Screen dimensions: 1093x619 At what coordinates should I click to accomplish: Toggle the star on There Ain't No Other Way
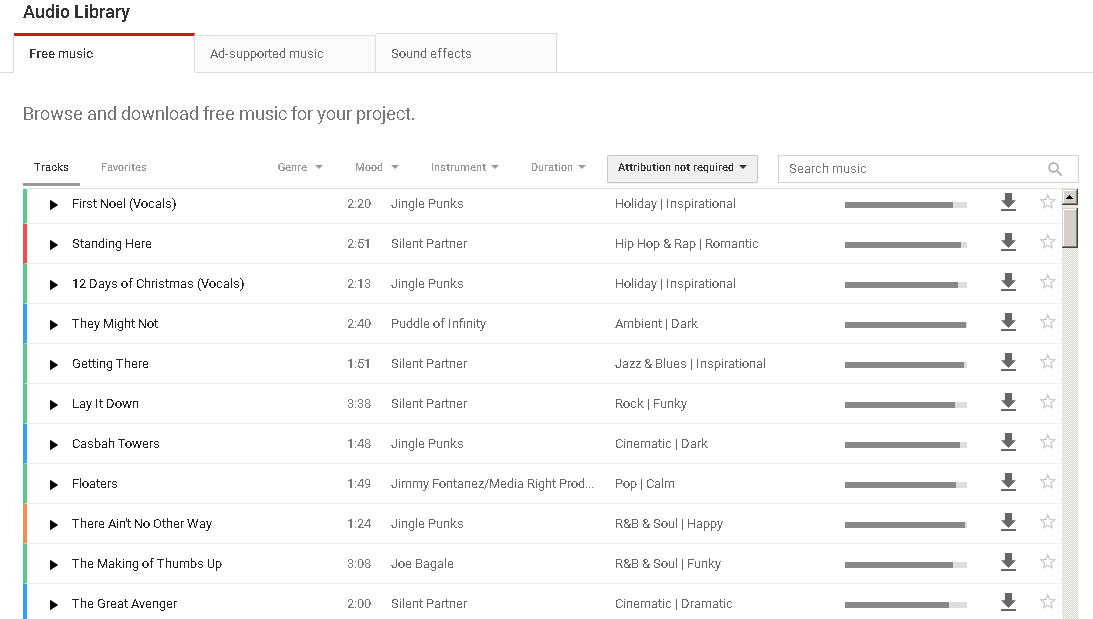tap(1047, 522)
